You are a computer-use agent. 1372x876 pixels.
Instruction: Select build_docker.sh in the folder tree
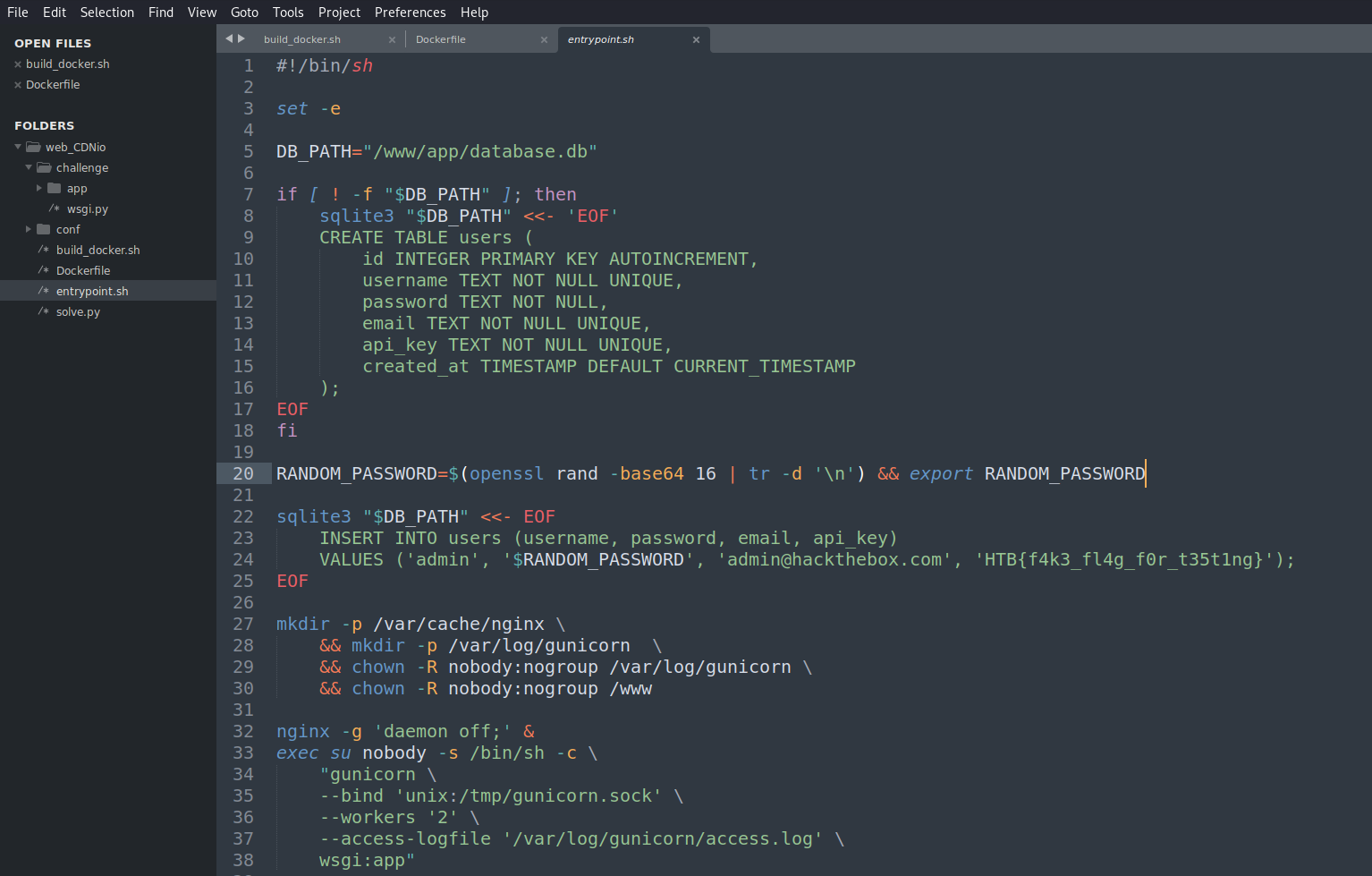pos(97,251)
